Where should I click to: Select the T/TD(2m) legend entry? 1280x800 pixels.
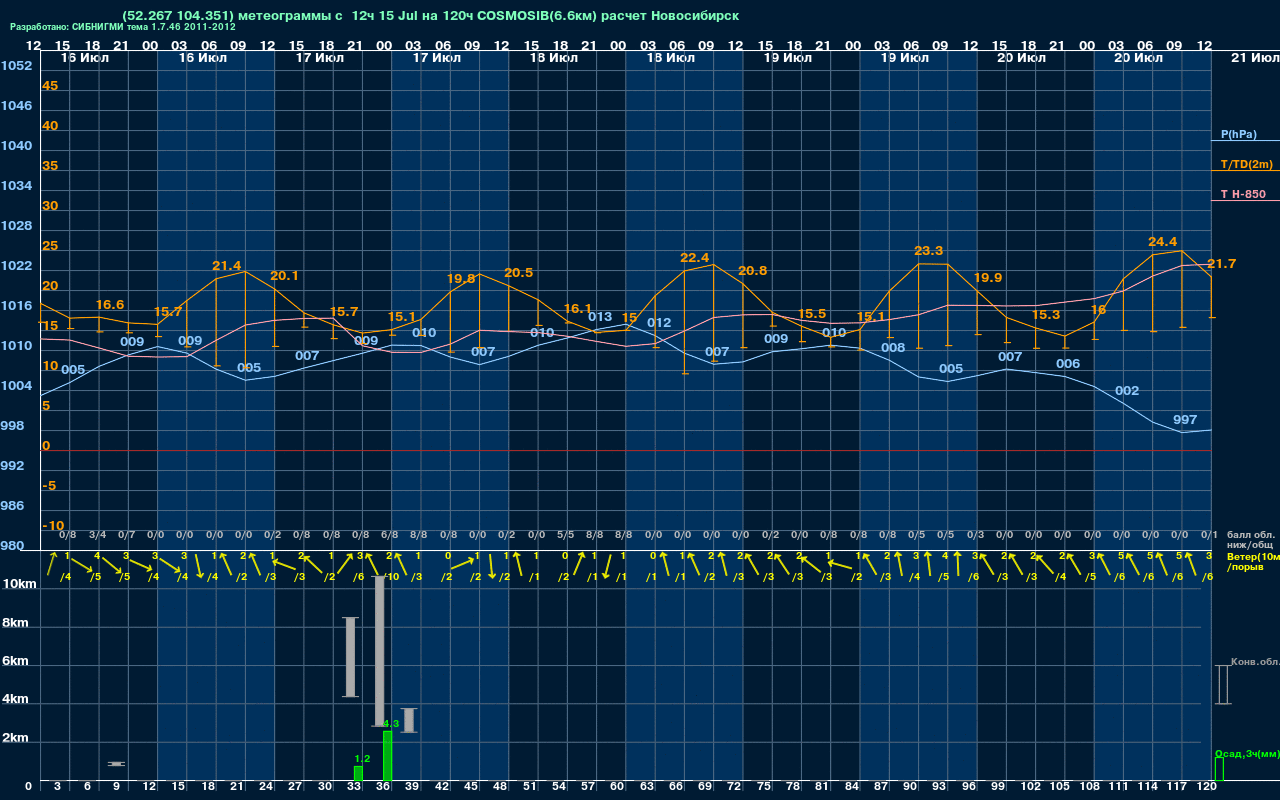pyautogui.click(x=1245, y=164)
